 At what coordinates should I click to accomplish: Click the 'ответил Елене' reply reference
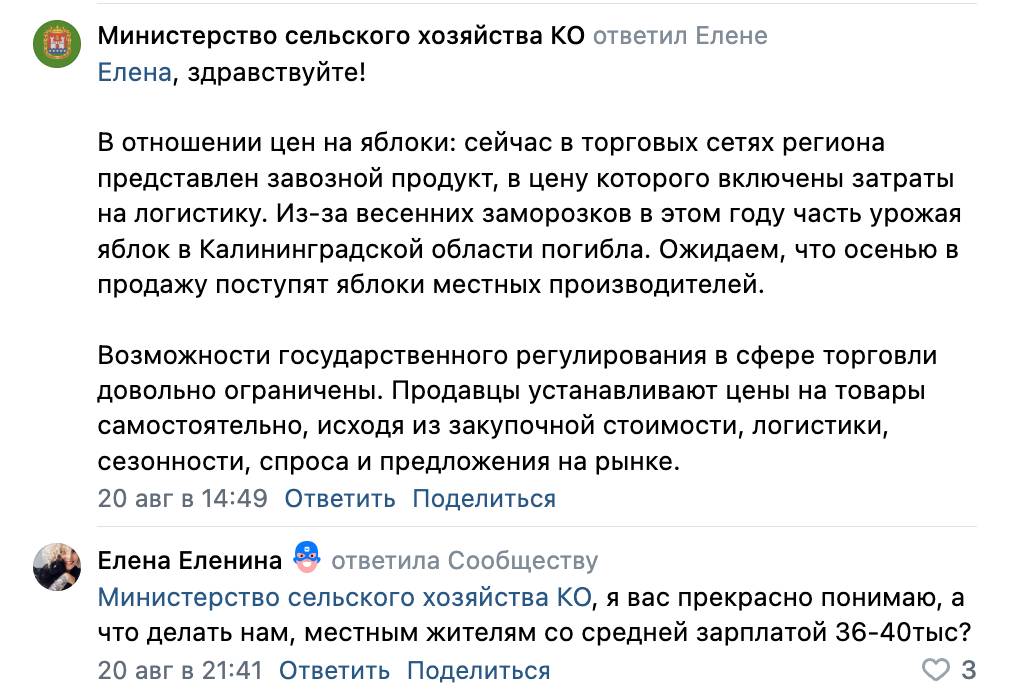click(680, 36)
